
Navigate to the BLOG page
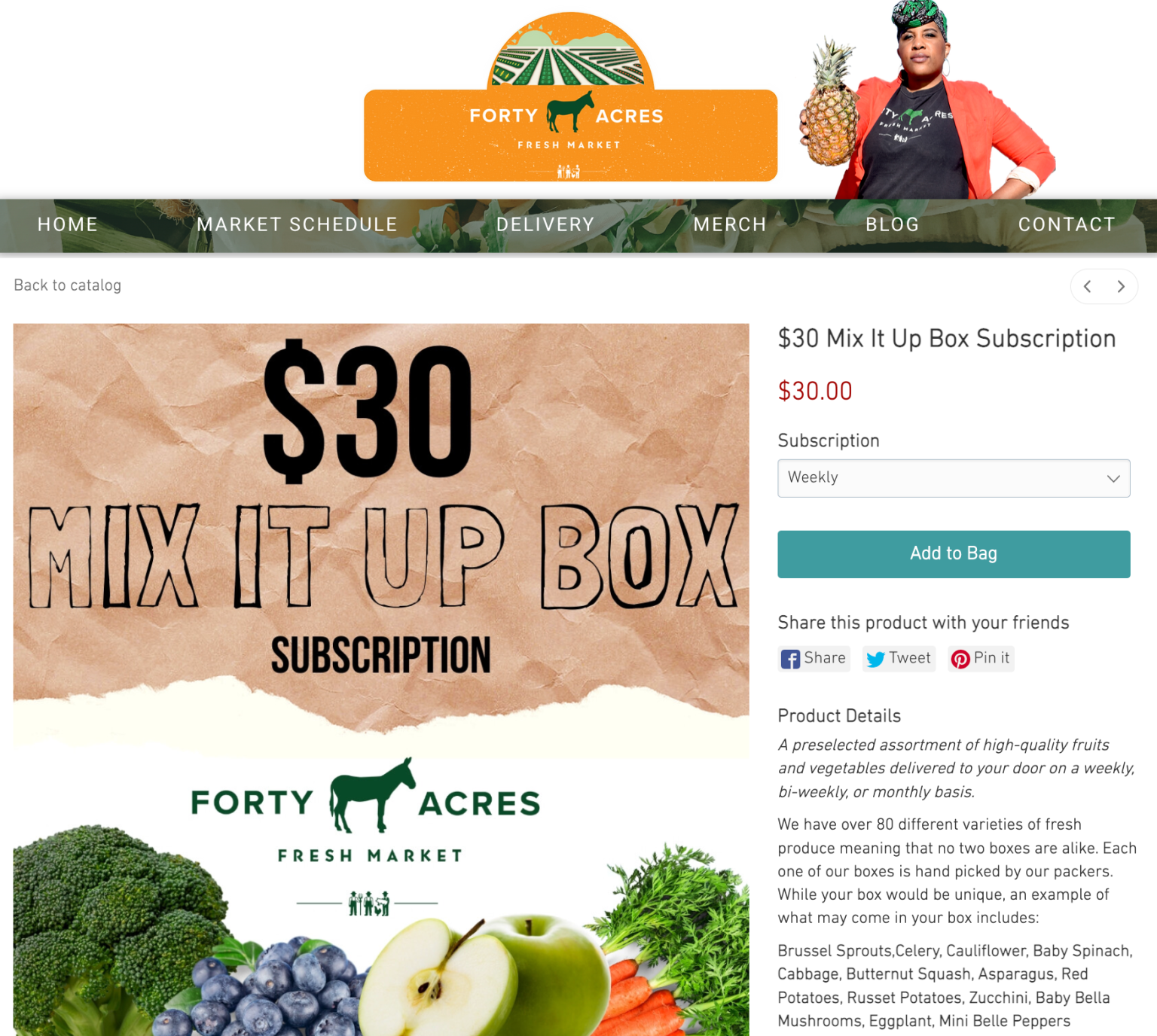[892, 224]
